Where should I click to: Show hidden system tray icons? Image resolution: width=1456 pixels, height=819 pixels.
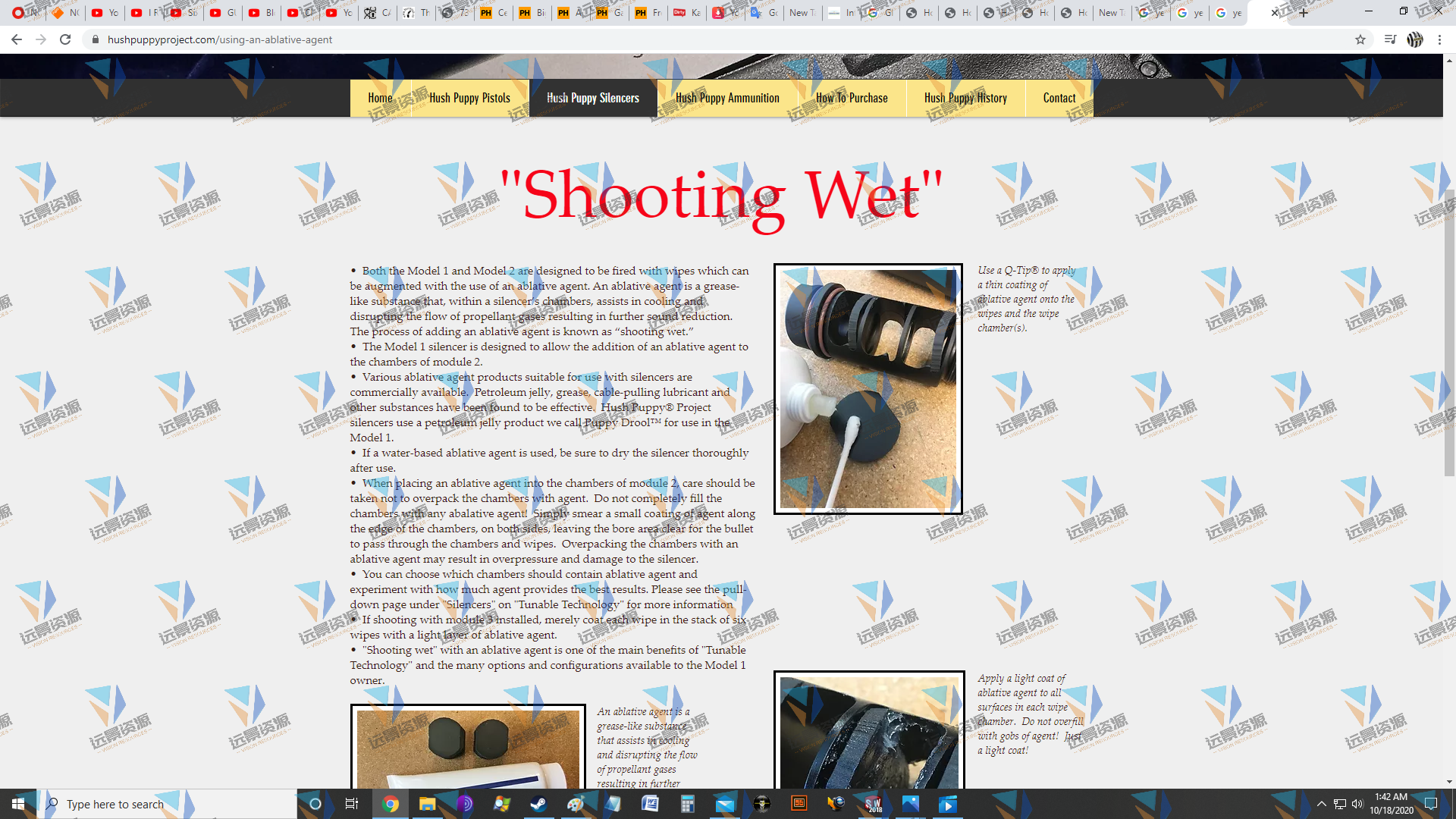[1321, 804]
